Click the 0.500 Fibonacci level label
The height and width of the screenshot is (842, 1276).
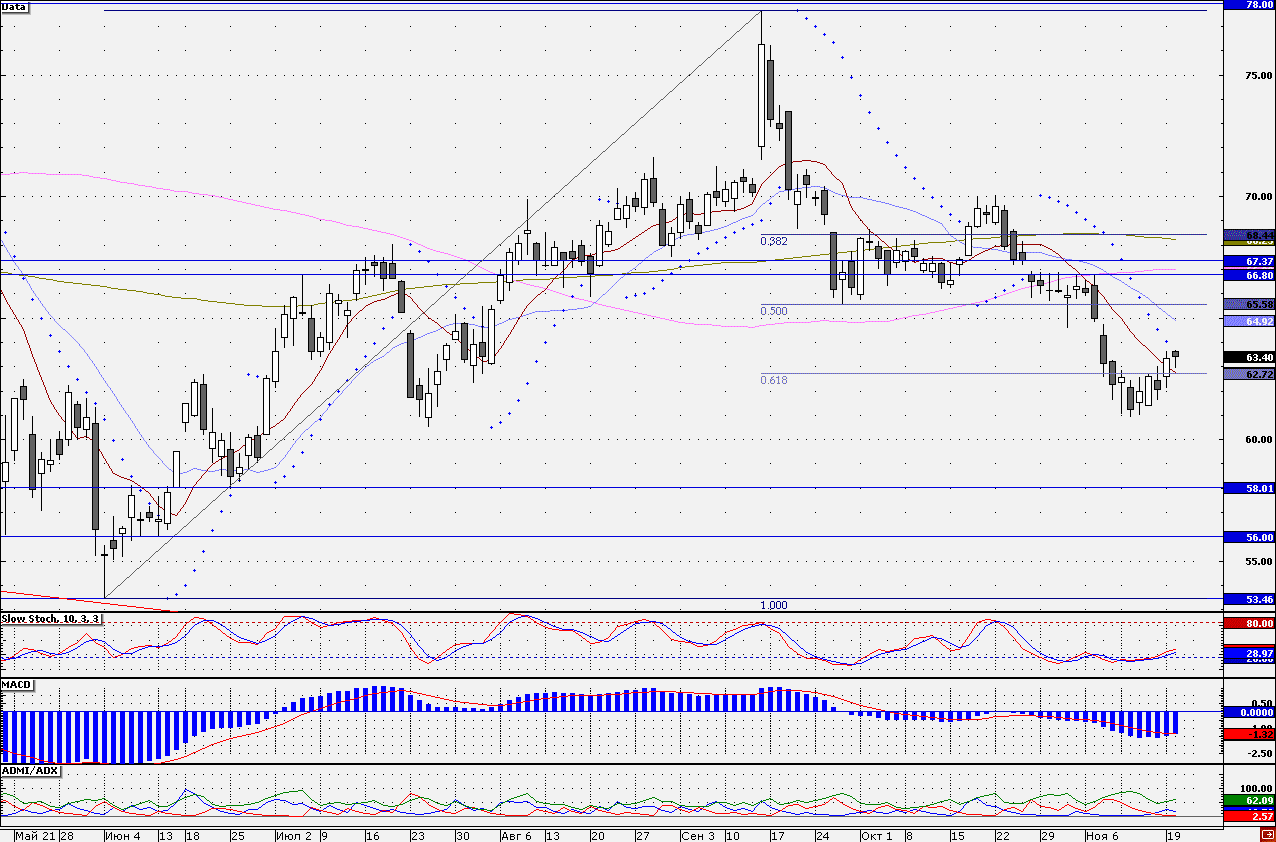click(x=774, y=311)
